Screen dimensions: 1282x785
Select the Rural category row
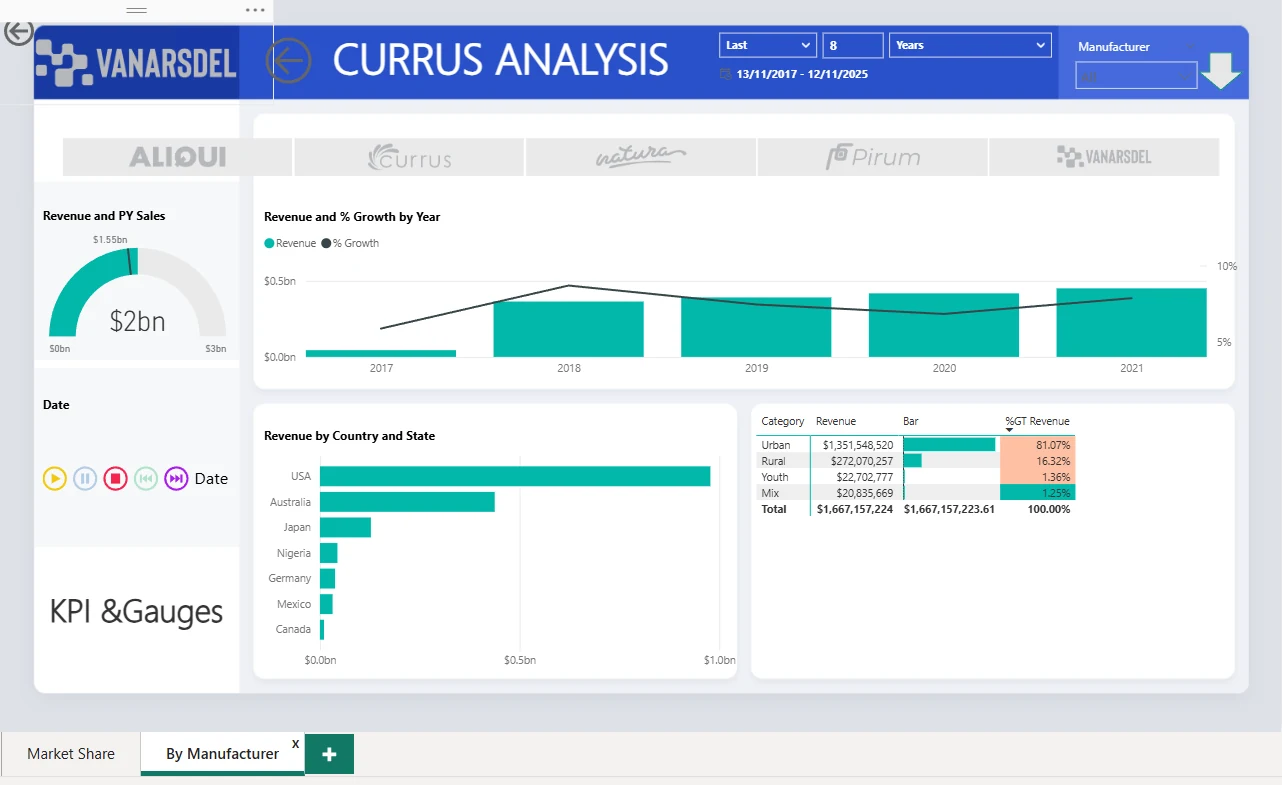[916, 461]
